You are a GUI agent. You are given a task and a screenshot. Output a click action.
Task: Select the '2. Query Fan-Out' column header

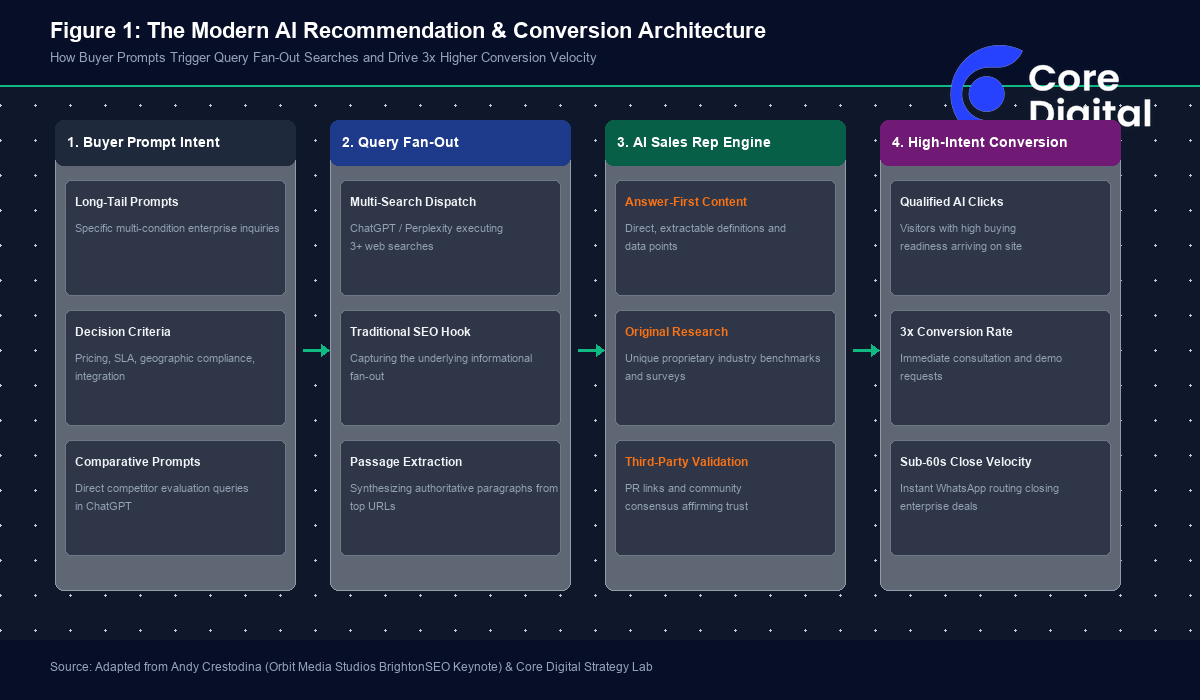click(x=450, y=143)
